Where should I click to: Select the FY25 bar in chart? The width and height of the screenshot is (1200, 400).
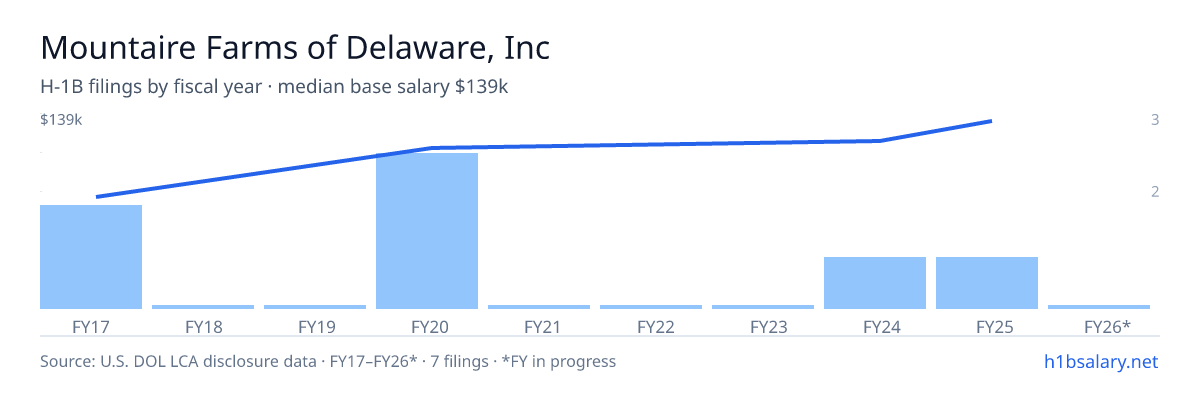coord(987,283)
